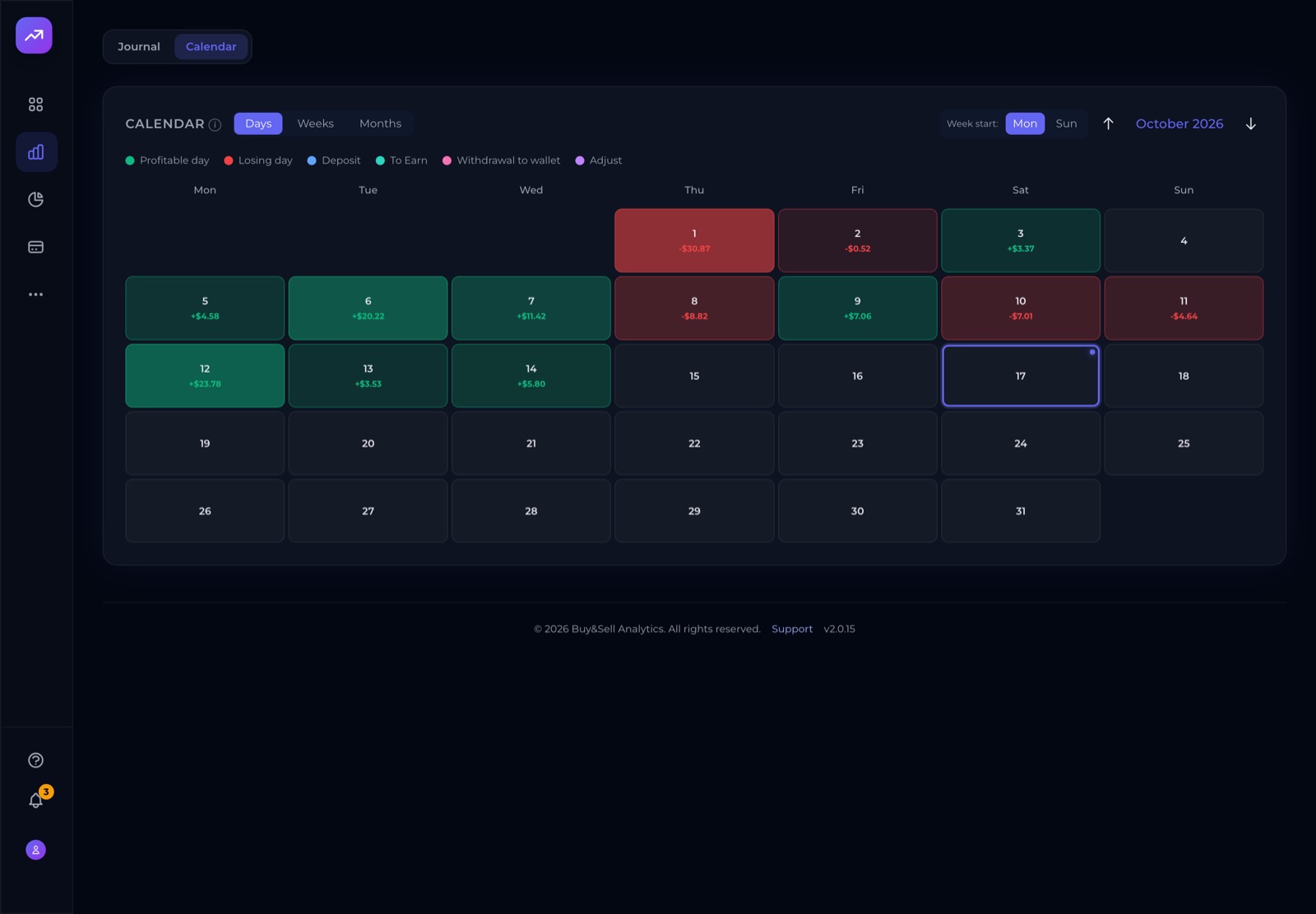Click the To Earn legend item
This screenshot has height=914, width=1316.
point(401,160)
